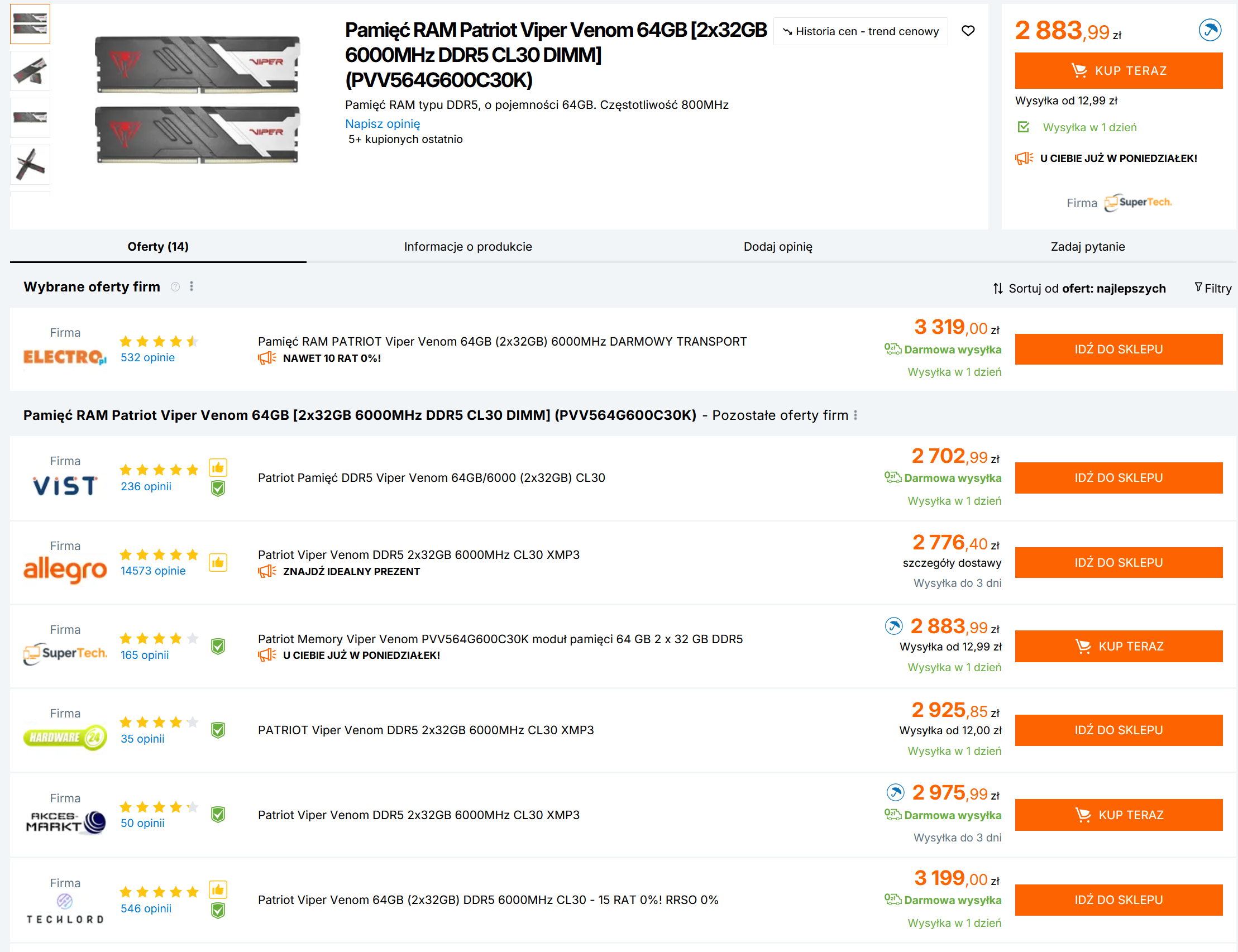The height and width of the screenshot is (952, 1238).
Task: Click the protection icon beside 2 975,99 price
Action: [895, 792]
